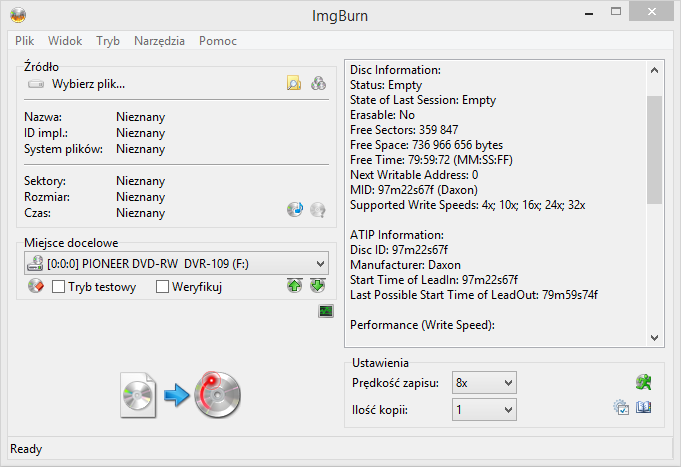Open the device buffer monitor icon

[326, 311]
